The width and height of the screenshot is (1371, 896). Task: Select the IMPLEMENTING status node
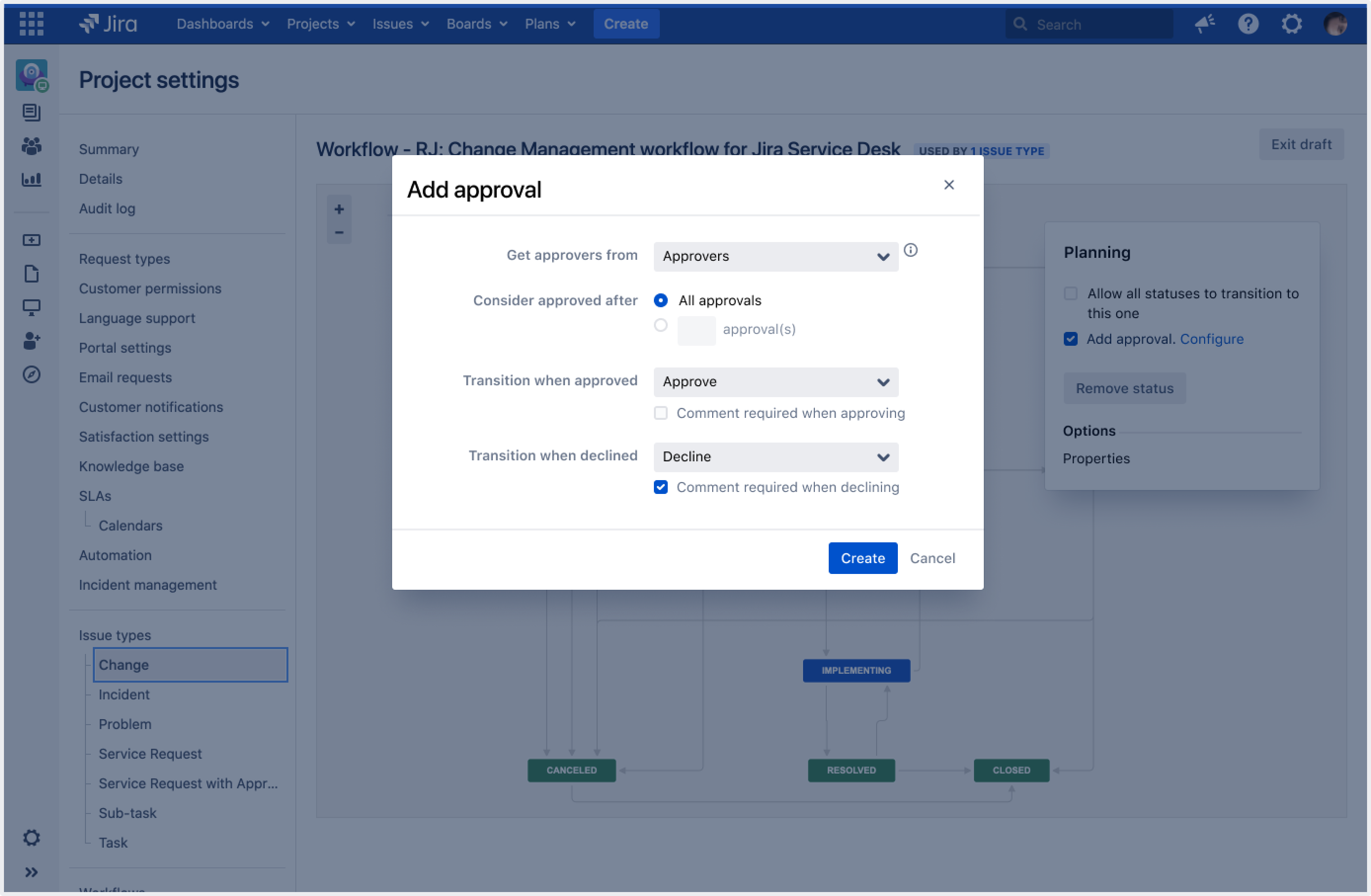[x=856, y=671]
